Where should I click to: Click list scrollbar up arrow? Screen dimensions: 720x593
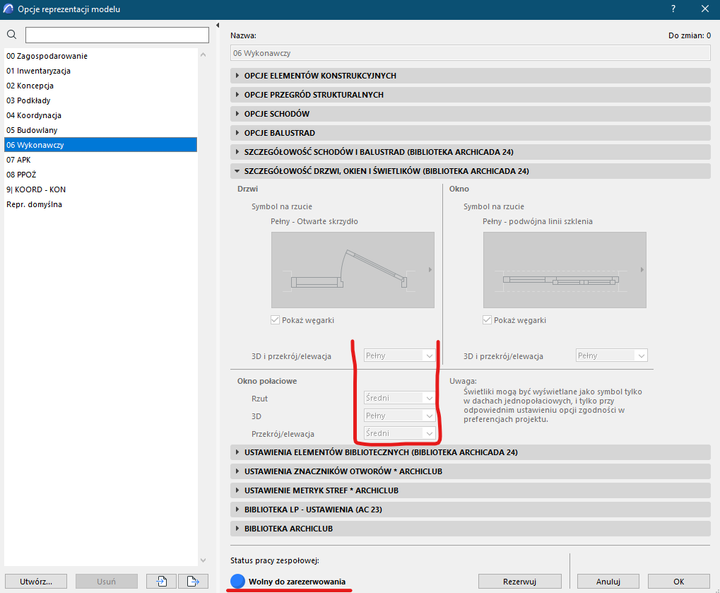(x=203, y=55)
